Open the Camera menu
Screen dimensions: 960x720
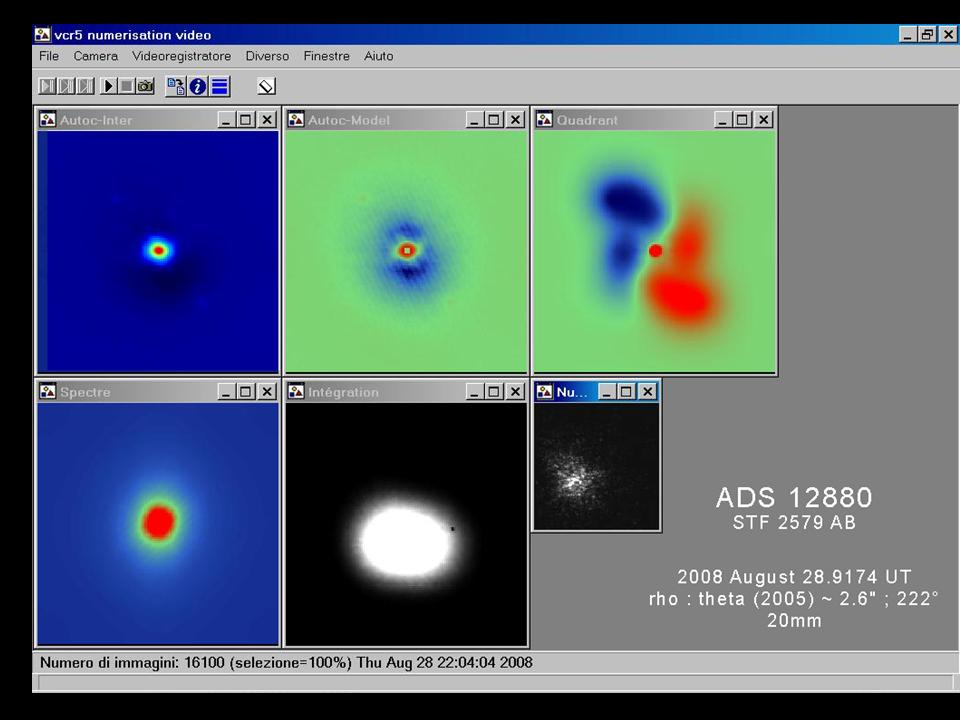(x=95, y=56)
